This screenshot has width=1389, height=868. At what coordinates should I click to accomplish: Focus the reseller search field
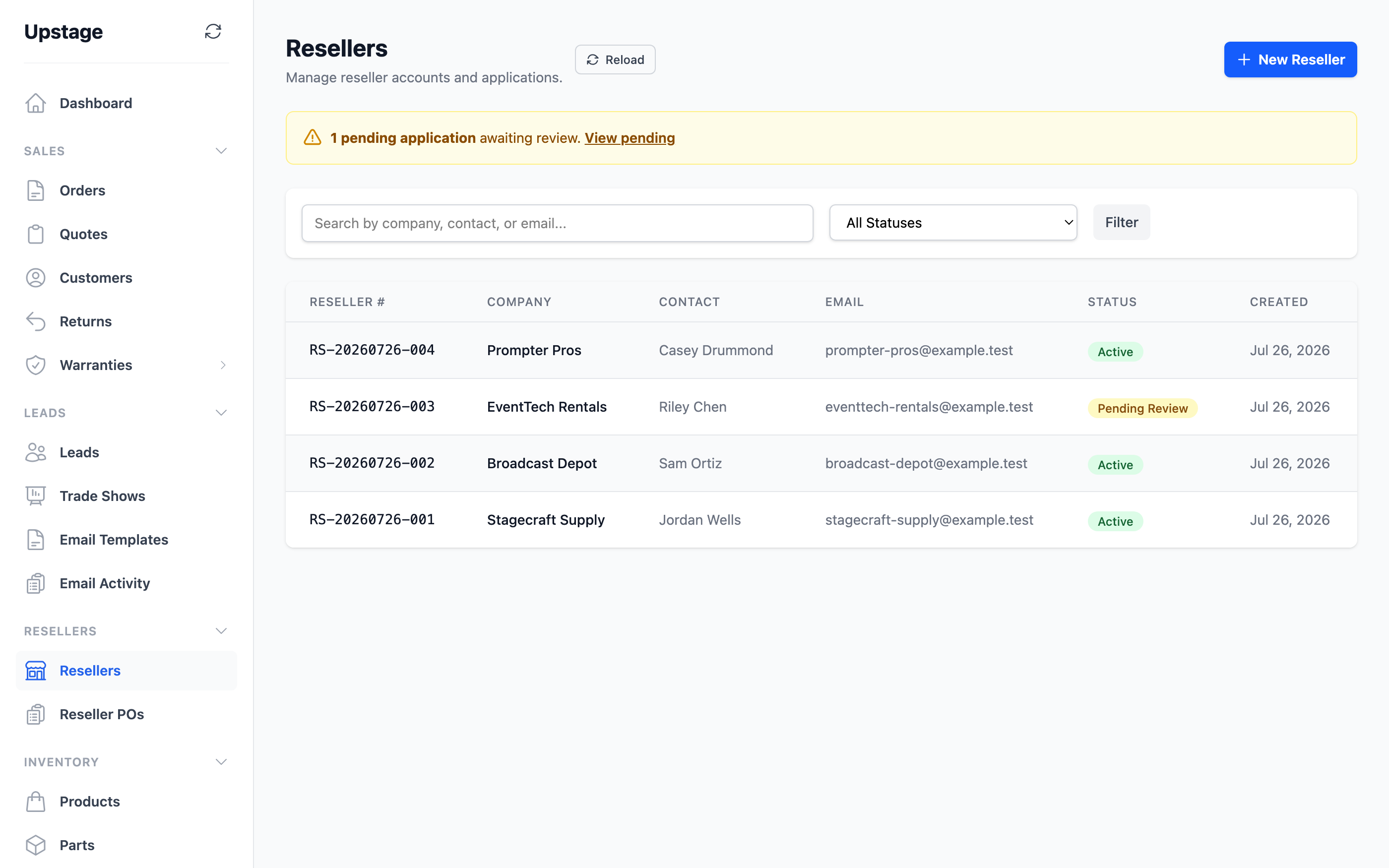pos(557,223)
